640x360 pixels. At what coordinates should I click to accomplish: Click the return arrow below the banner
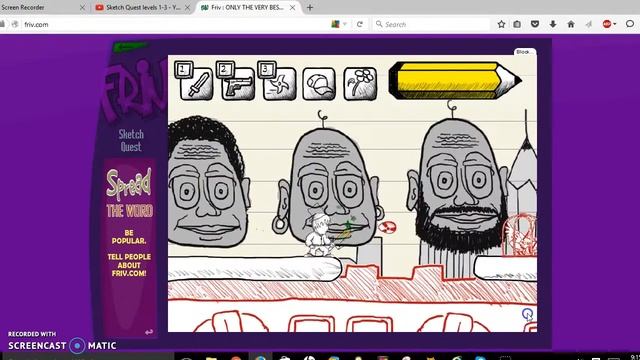(x=149, y=332)
